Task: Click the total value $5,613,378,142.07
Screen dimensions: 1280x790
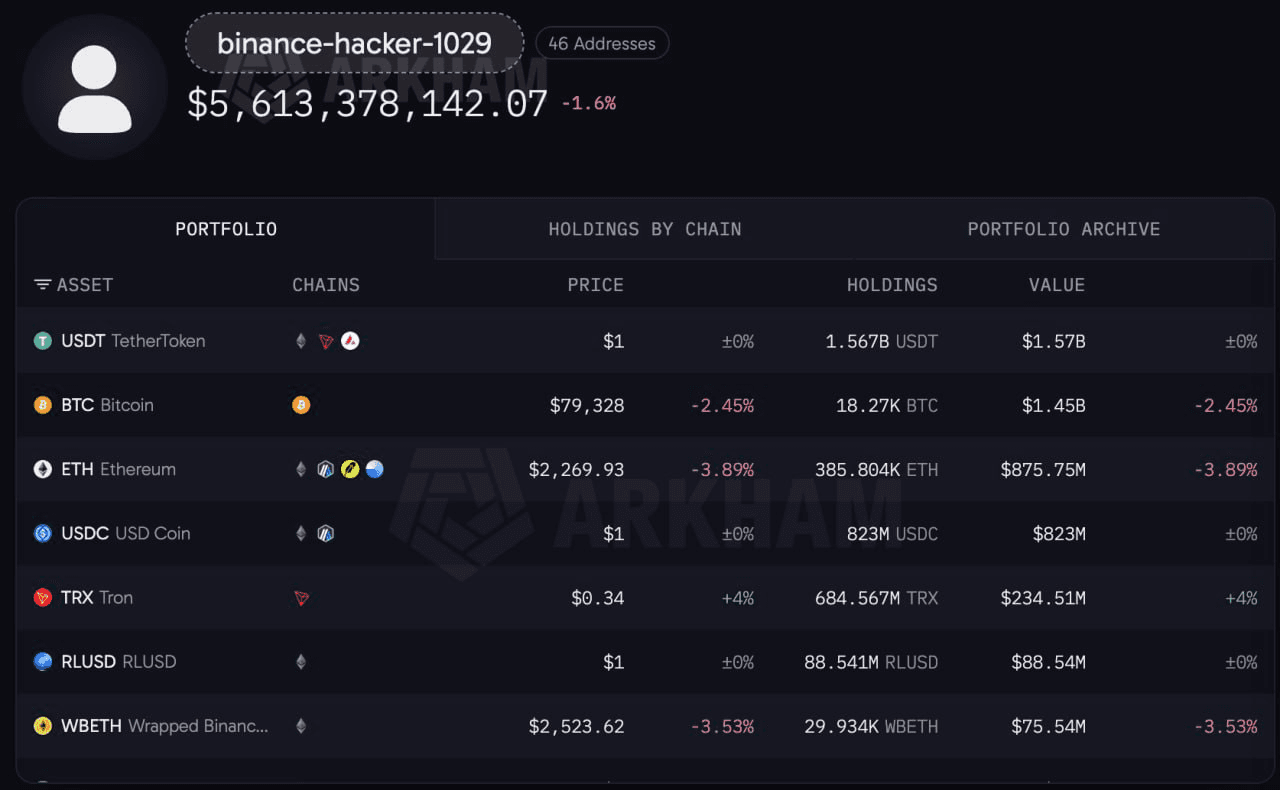Action: (x=368, y=103)
